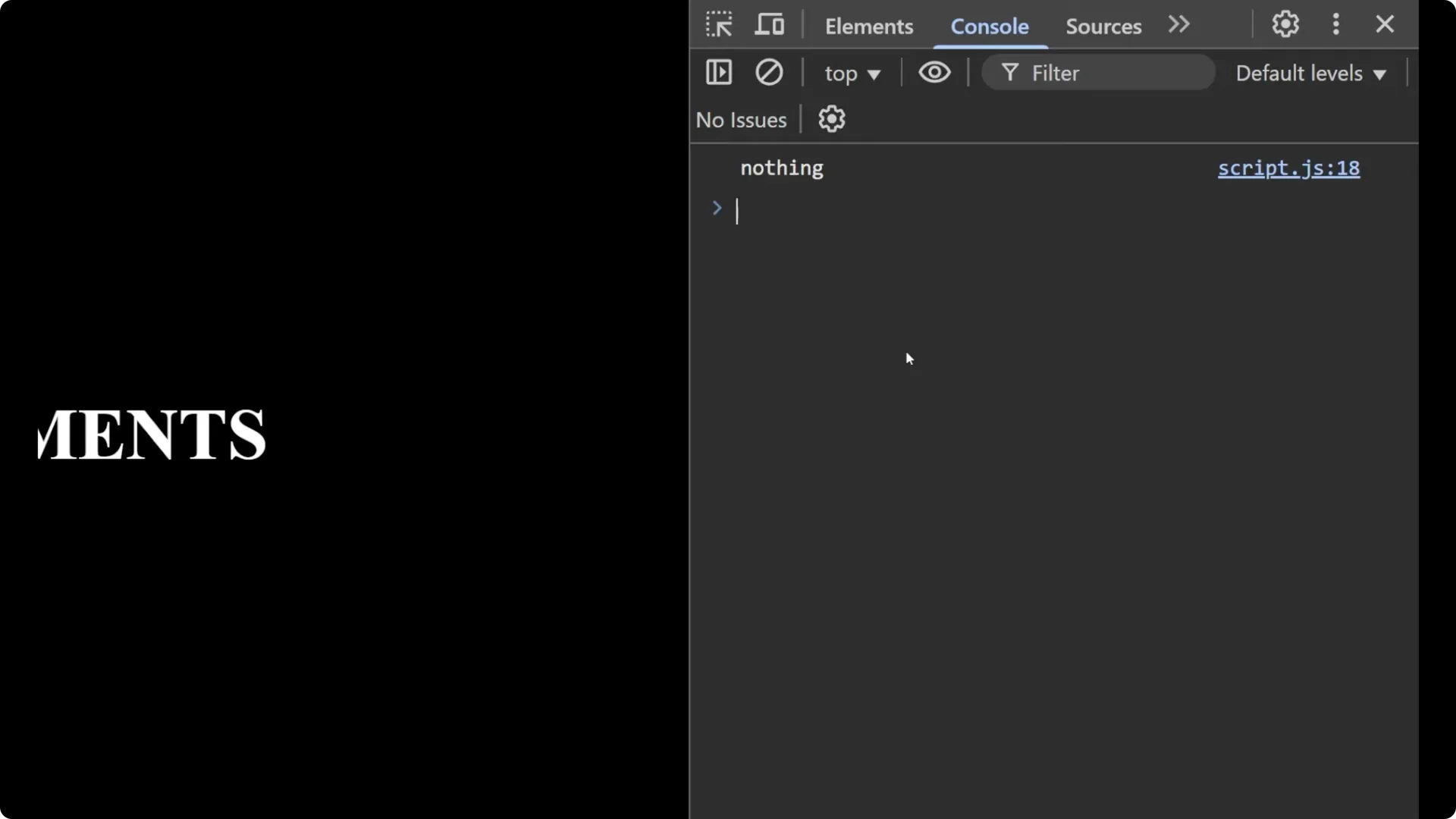The image size is (1456, 819).
Task: Open the Default levels dropdown
Action: point(1311,73)
